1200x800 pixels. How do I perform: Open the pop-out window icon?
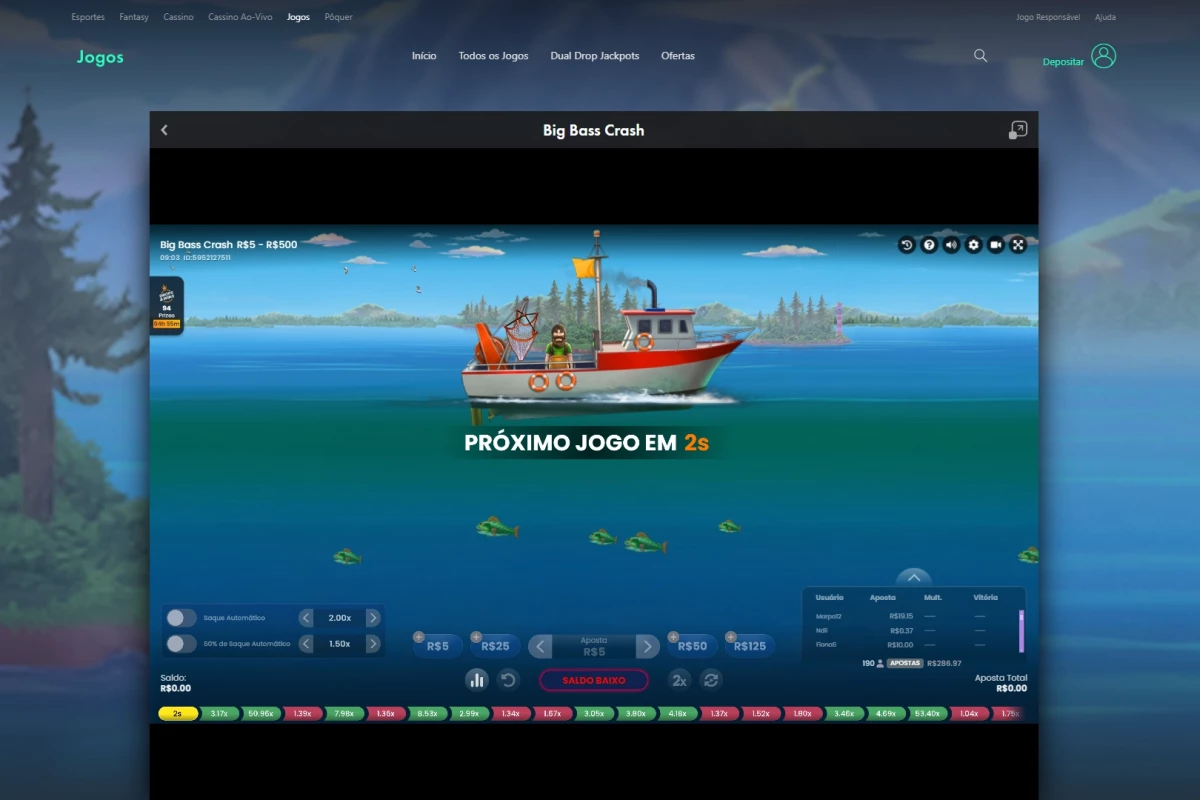[x=1018, y=130]
